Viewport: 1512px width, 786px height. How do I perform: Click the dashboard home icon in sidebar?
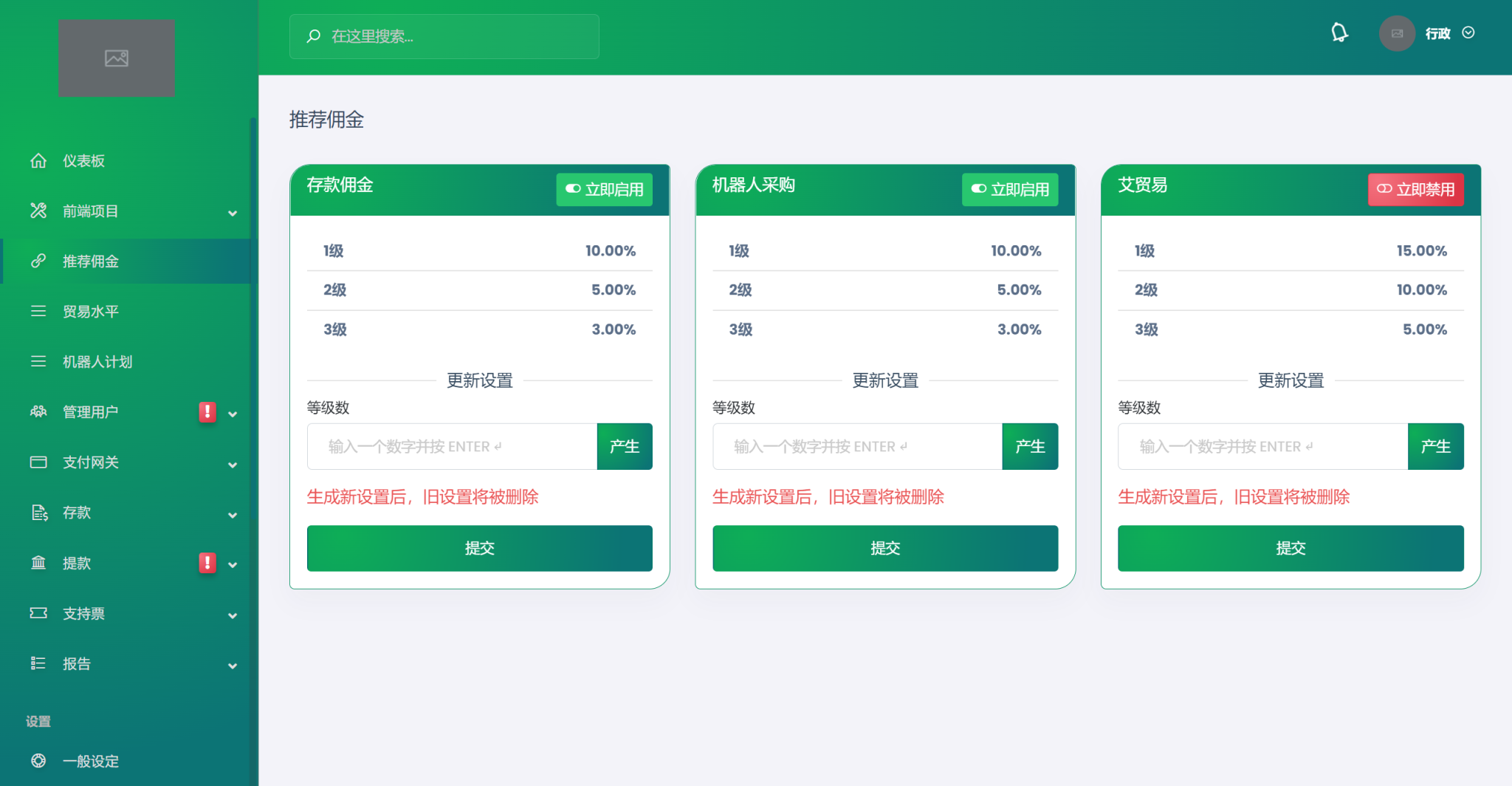tap(38, 161)
